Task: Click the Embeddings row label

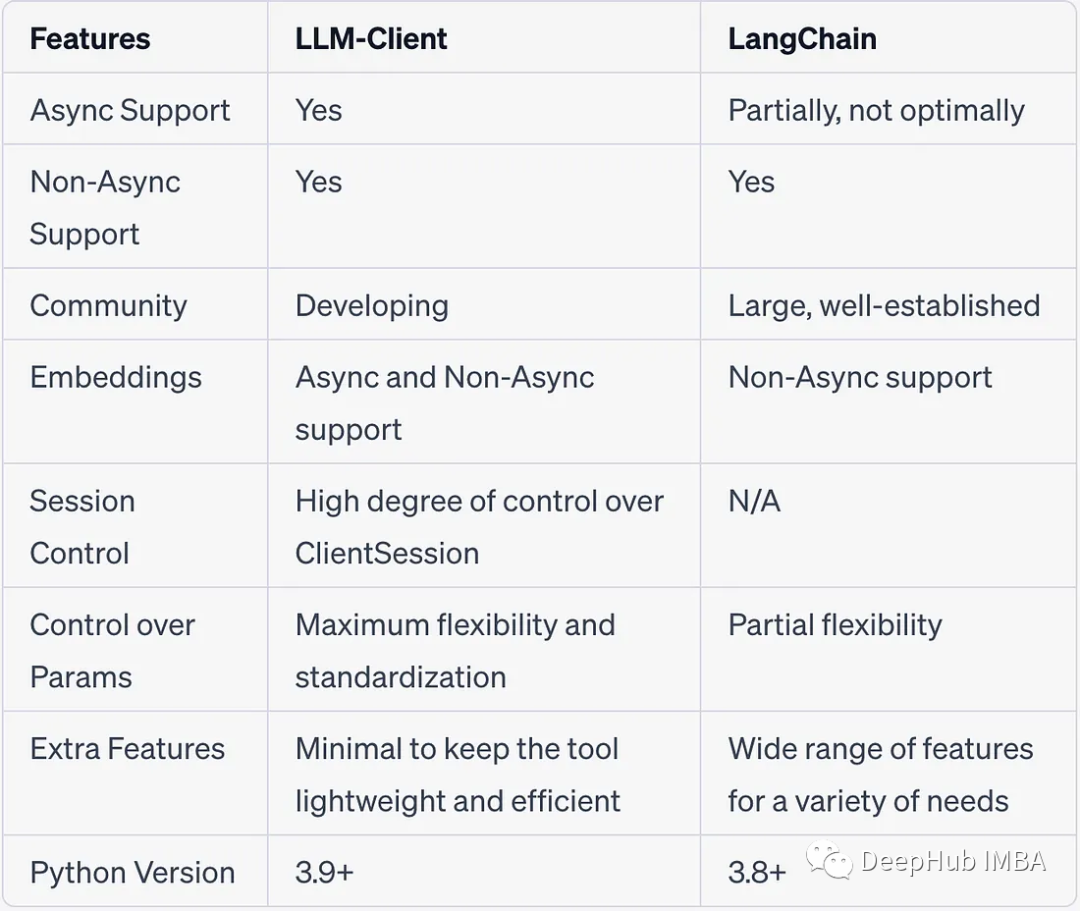Action: (x=116, y=377)
